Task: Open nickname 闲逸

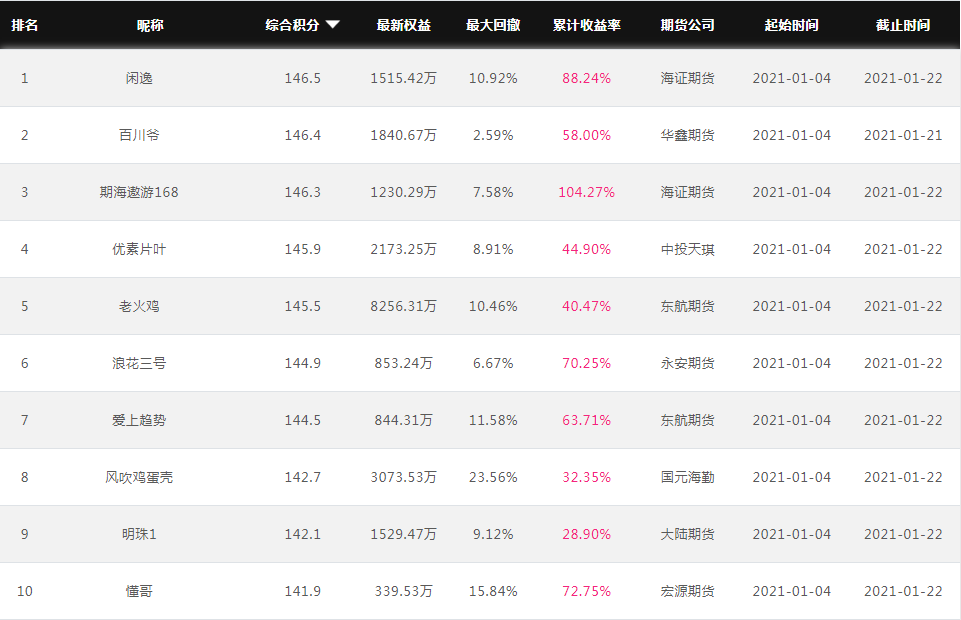Action: tap(139, 78)
